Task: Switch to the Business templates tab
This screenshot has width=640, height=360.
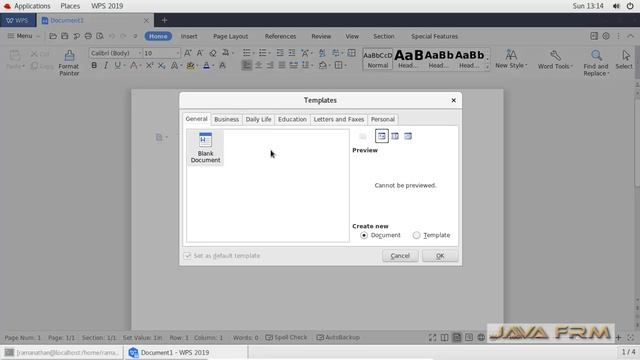Action: [x=226, y=119]
